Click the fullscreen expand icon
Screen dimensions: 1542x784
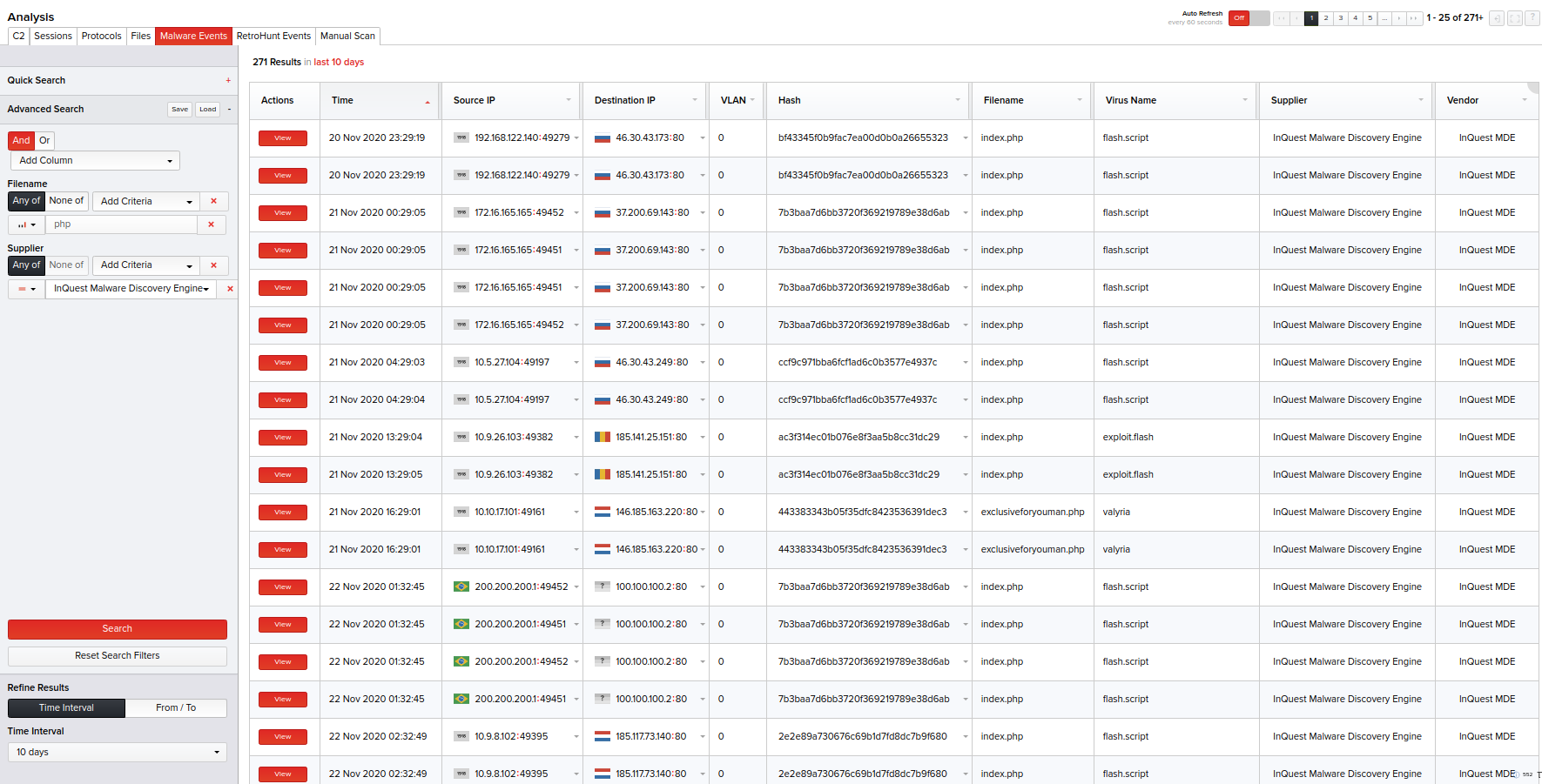click(x=1515, y=18)
